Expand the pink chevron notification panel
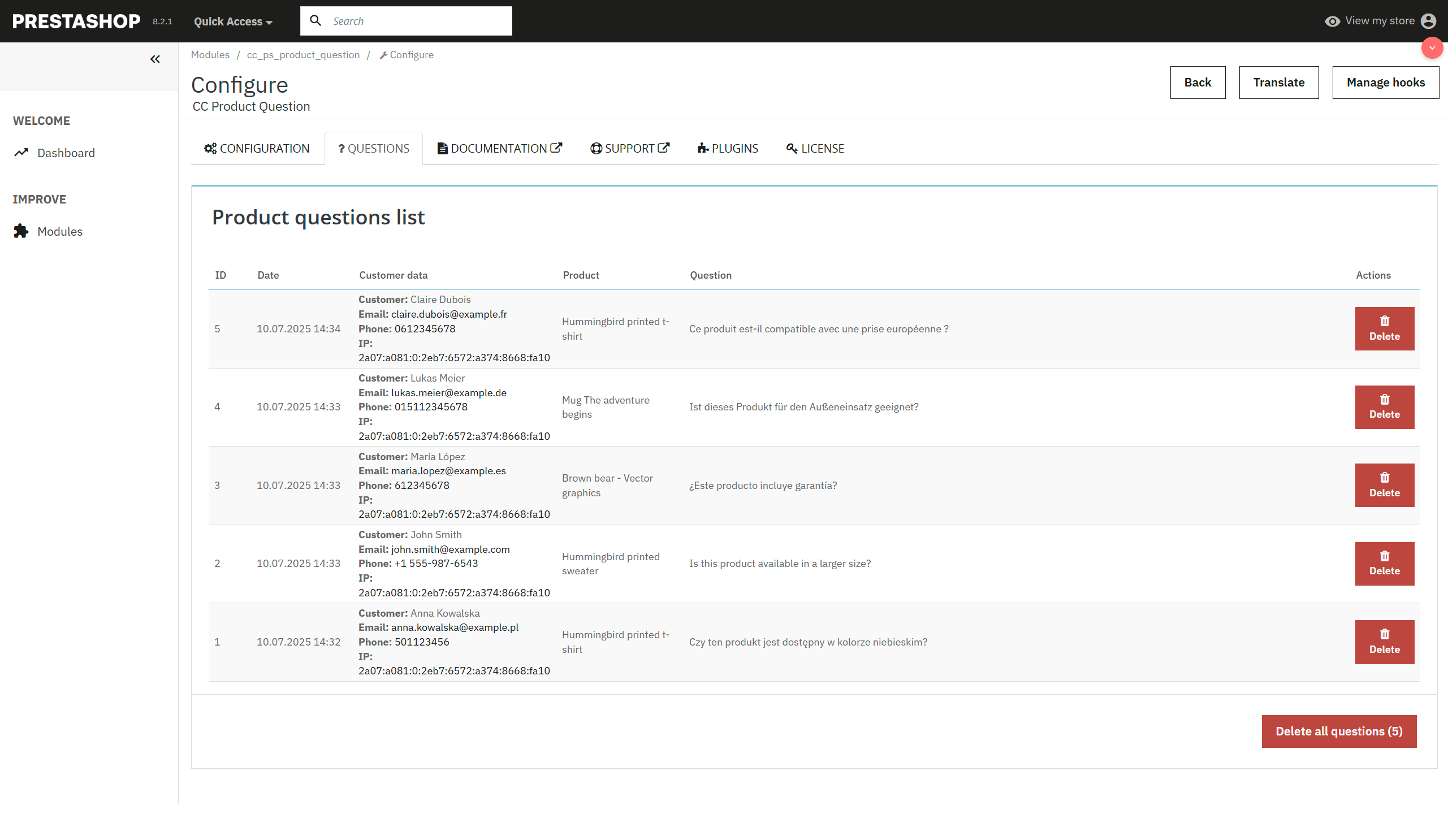The width and height of the screenshot is (1448, 840). pos(1432,48)
